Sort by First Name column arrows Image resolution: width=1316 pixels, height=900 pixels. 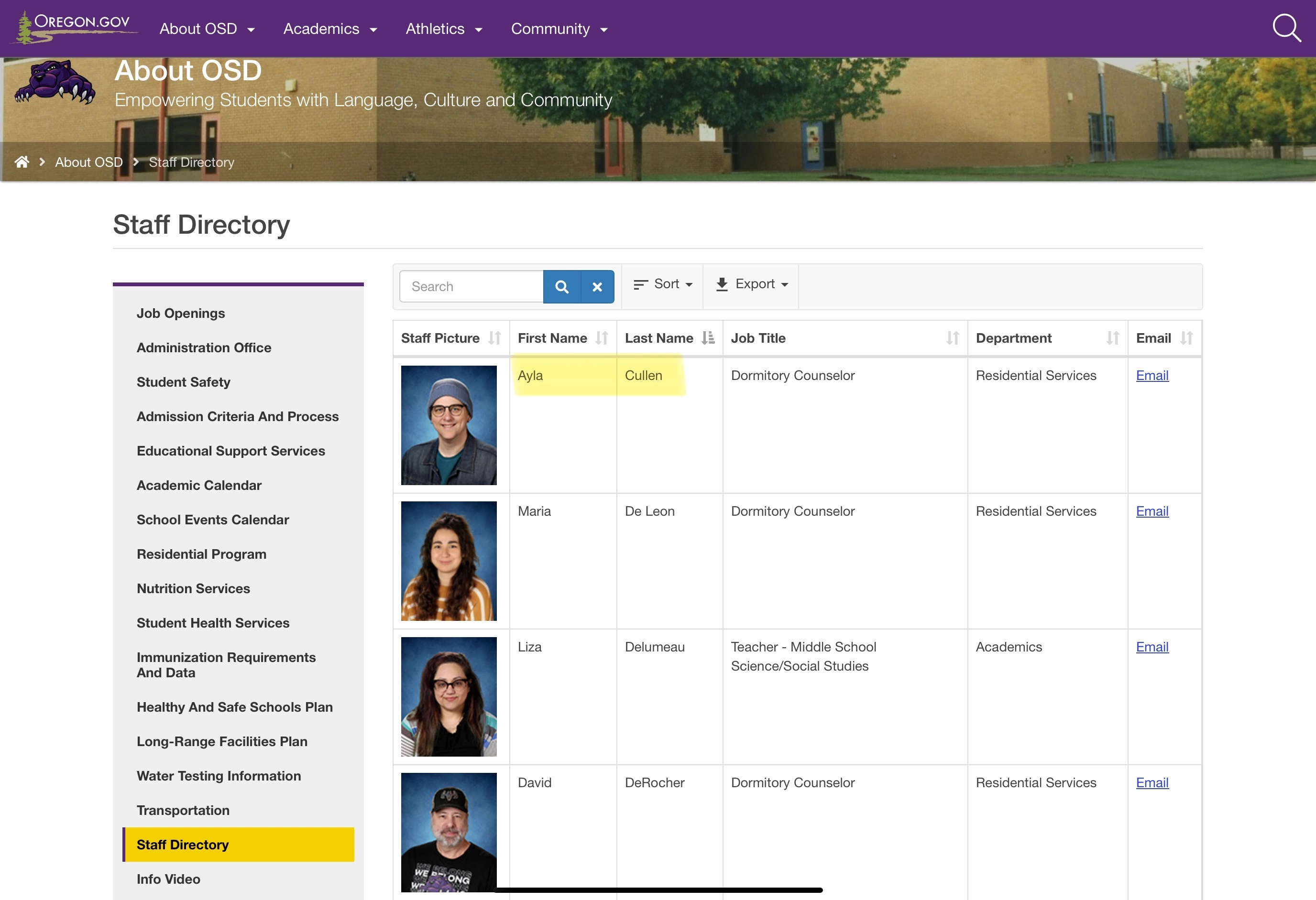coord(602,338)
